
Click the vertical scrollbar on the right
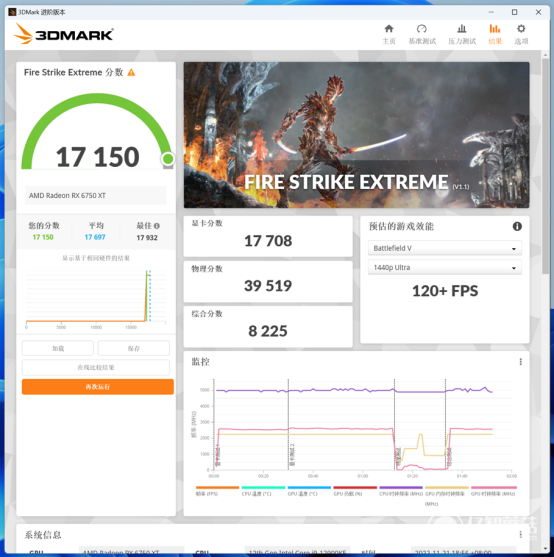pos(545,167)
